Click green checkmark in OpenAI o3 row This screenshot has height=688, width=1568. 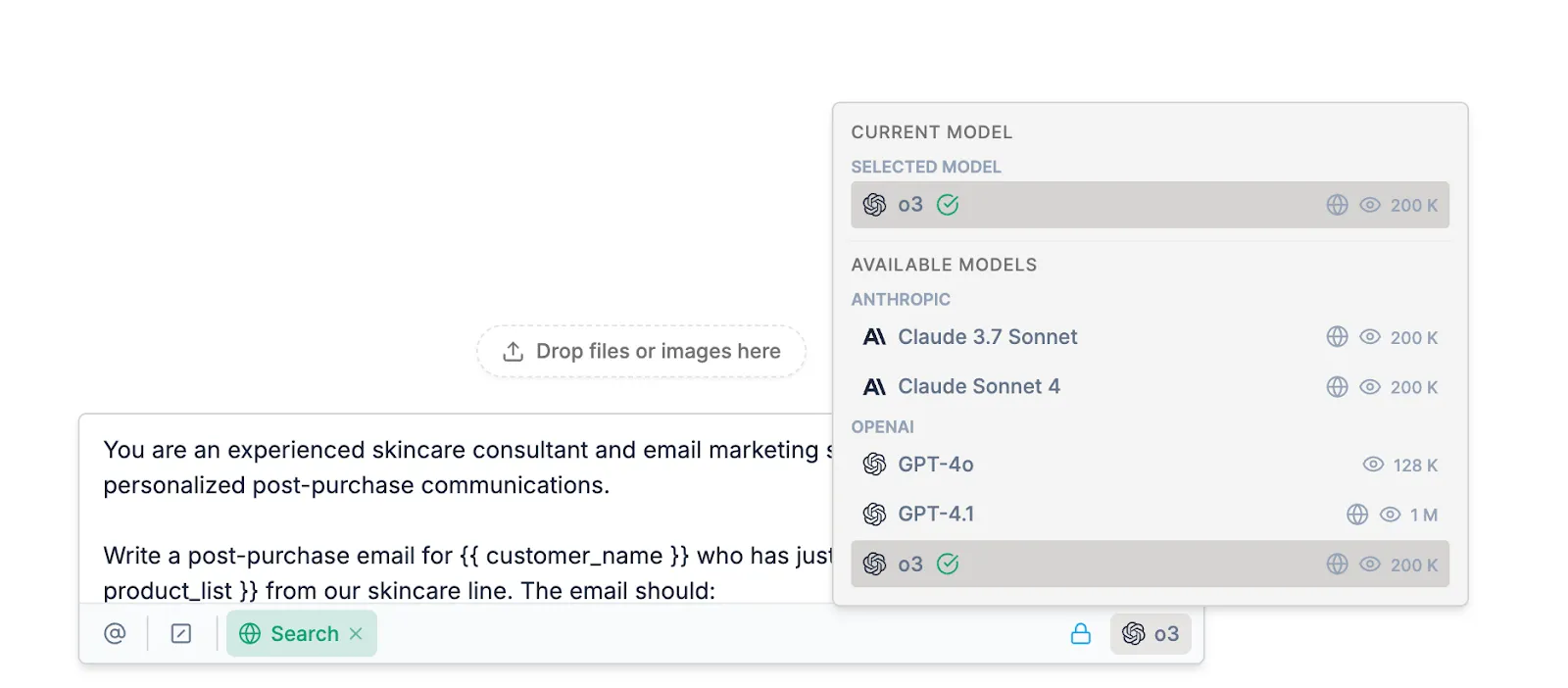(948, 564)
